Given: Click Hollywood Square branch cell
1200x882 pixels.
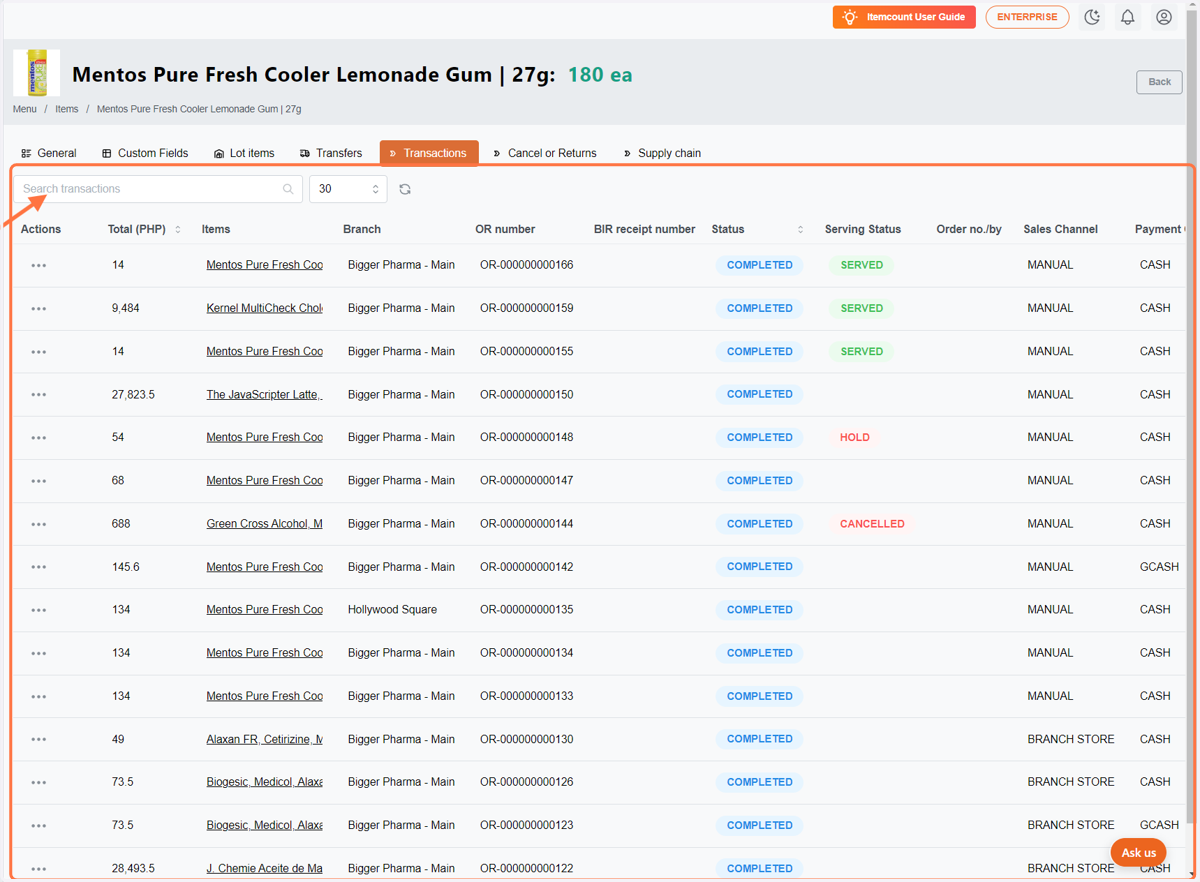Looking at the screenshot, I should point(392,609).
